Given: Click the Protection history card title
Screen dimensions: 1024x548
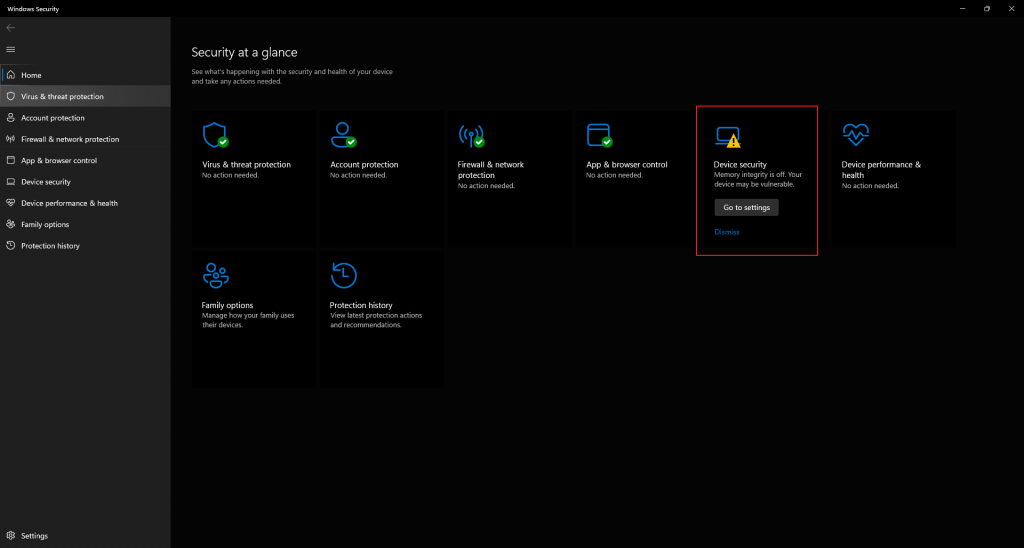Looking at the screenshot, I should (360, 305).
